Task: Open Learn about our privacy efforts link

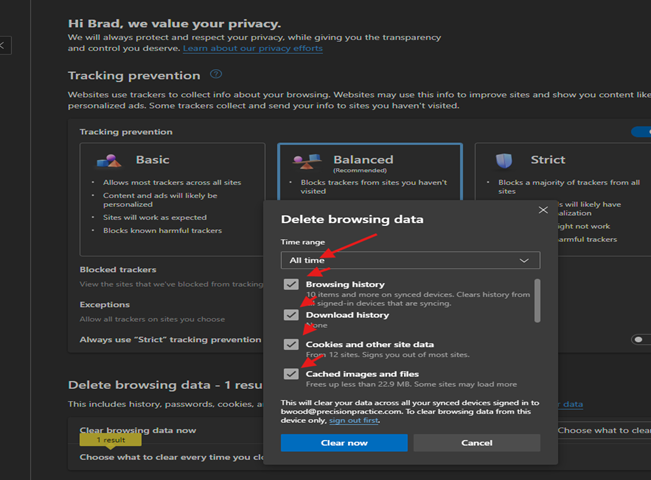Action: tap(252, 48)
